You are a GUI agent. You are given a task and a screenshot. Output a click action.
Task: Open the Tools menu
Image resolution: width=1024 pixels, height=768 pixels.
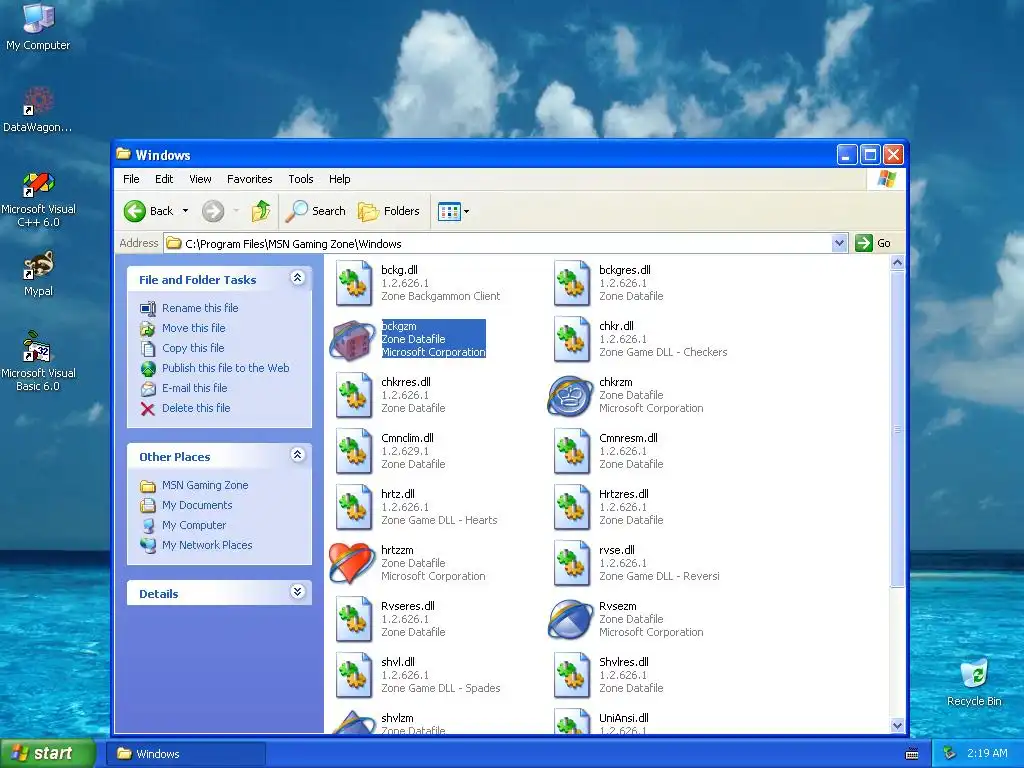(301, 179)
